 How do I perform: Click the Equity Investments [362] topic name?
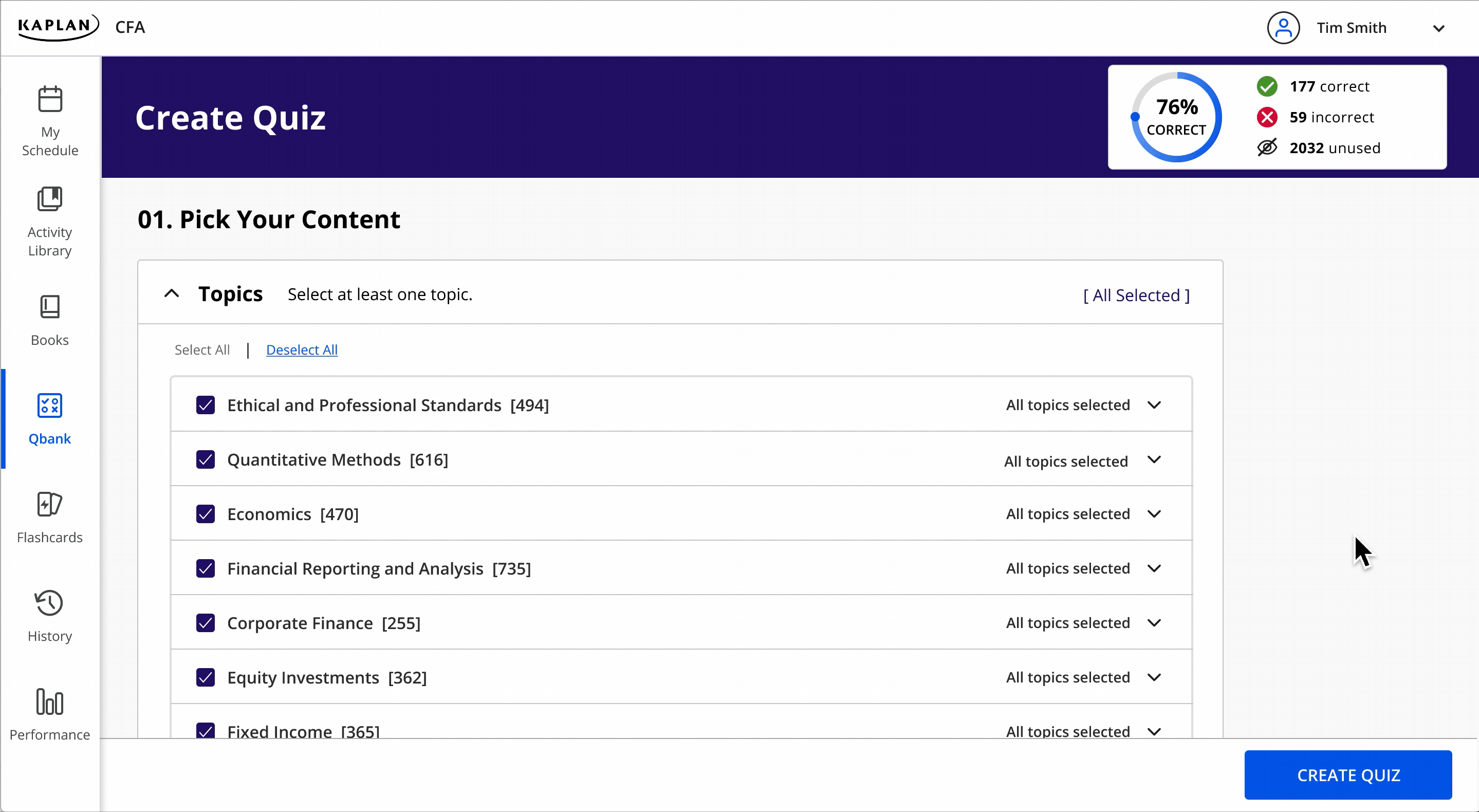[x=327, y=678]
